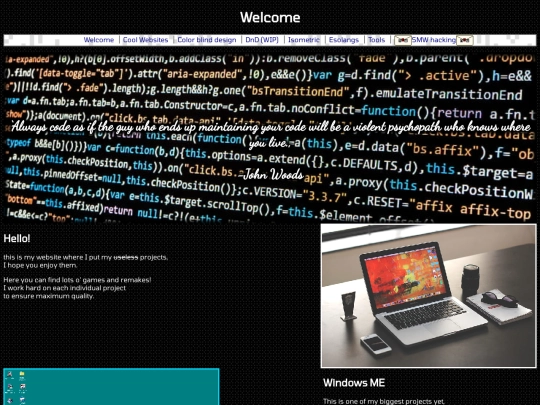Click the line "to ensure maximum quality."
This screenshot has height=405, width=540.
(49, 296)
